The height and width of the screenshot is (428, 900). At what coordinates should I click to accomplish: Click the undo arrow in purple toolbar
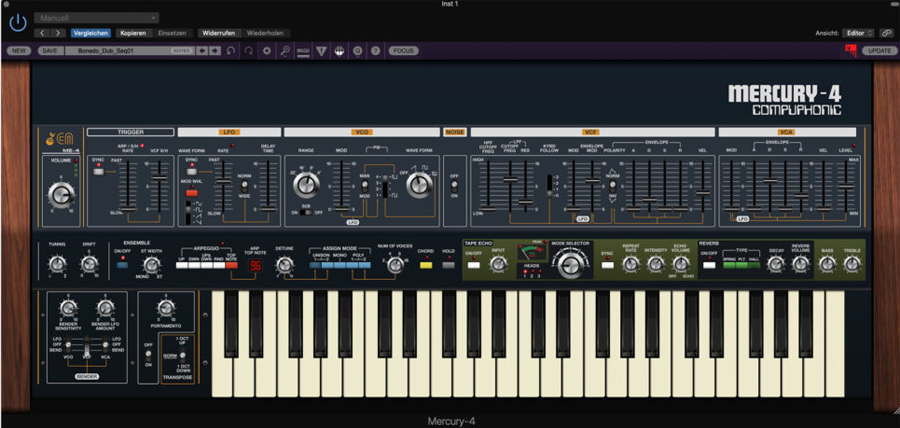(231, 51)
